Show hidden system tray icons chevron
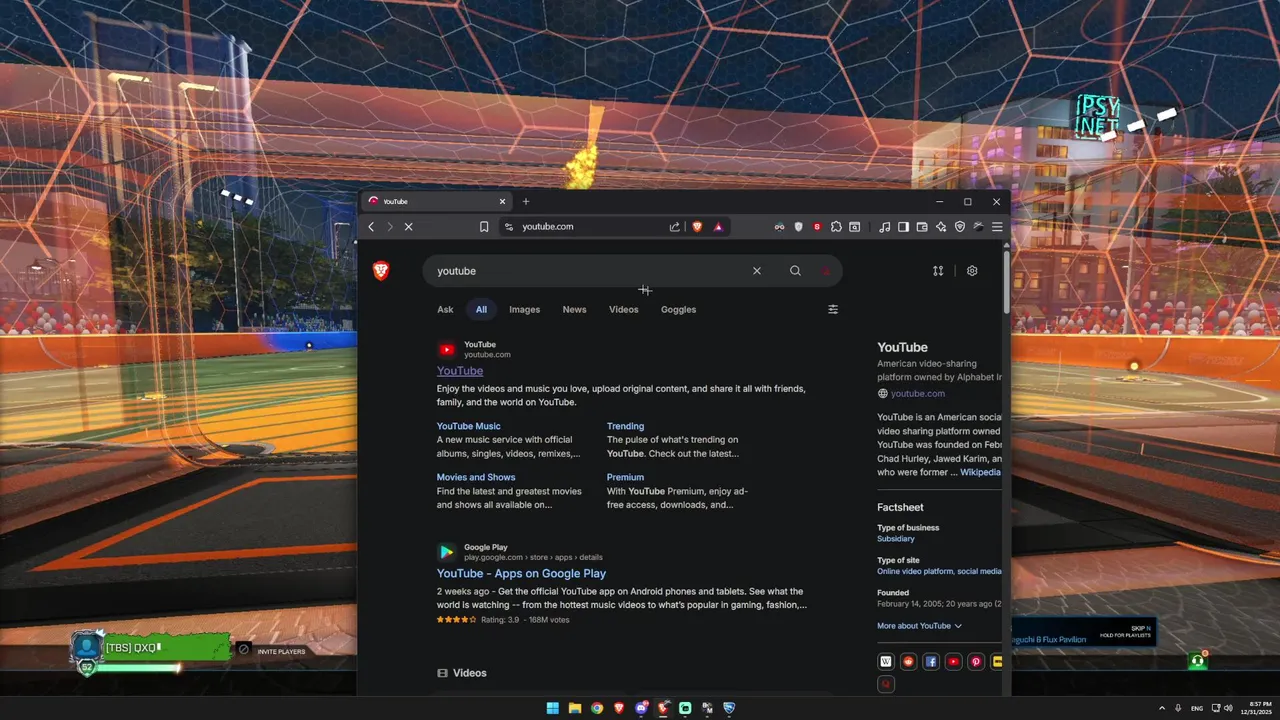The height and width of the screenshot is (720, 1280). click(x=1161, y=708)
